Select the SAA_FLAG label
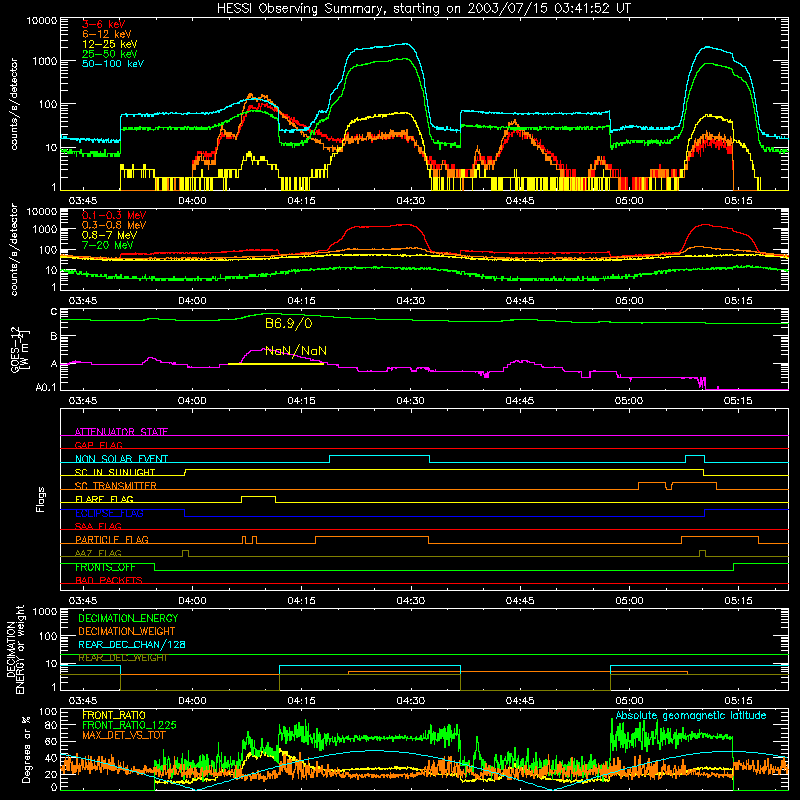 [98, 526]
